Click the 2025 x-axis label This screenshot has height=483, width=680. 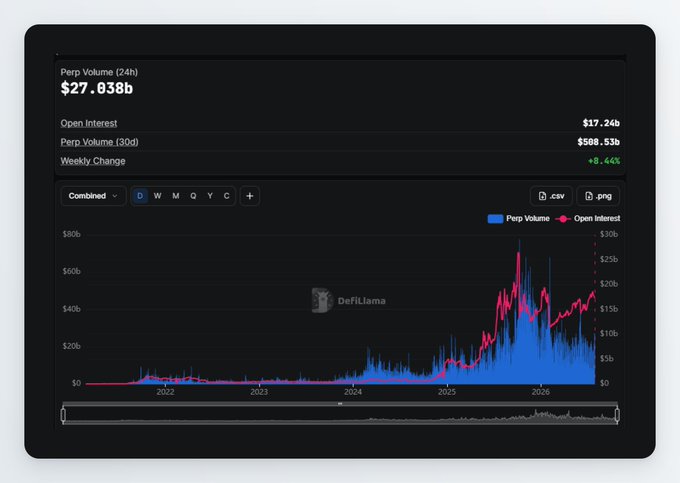(447, 392)
